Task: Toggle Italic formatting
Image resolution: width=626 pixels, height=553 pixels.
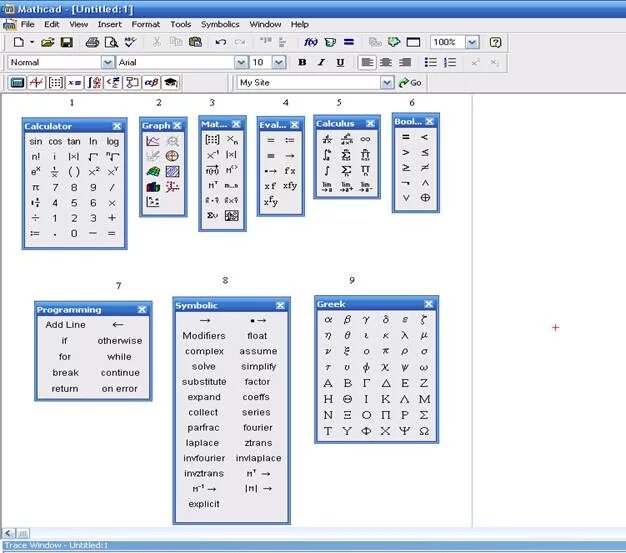Action: [x=321, y=62]
